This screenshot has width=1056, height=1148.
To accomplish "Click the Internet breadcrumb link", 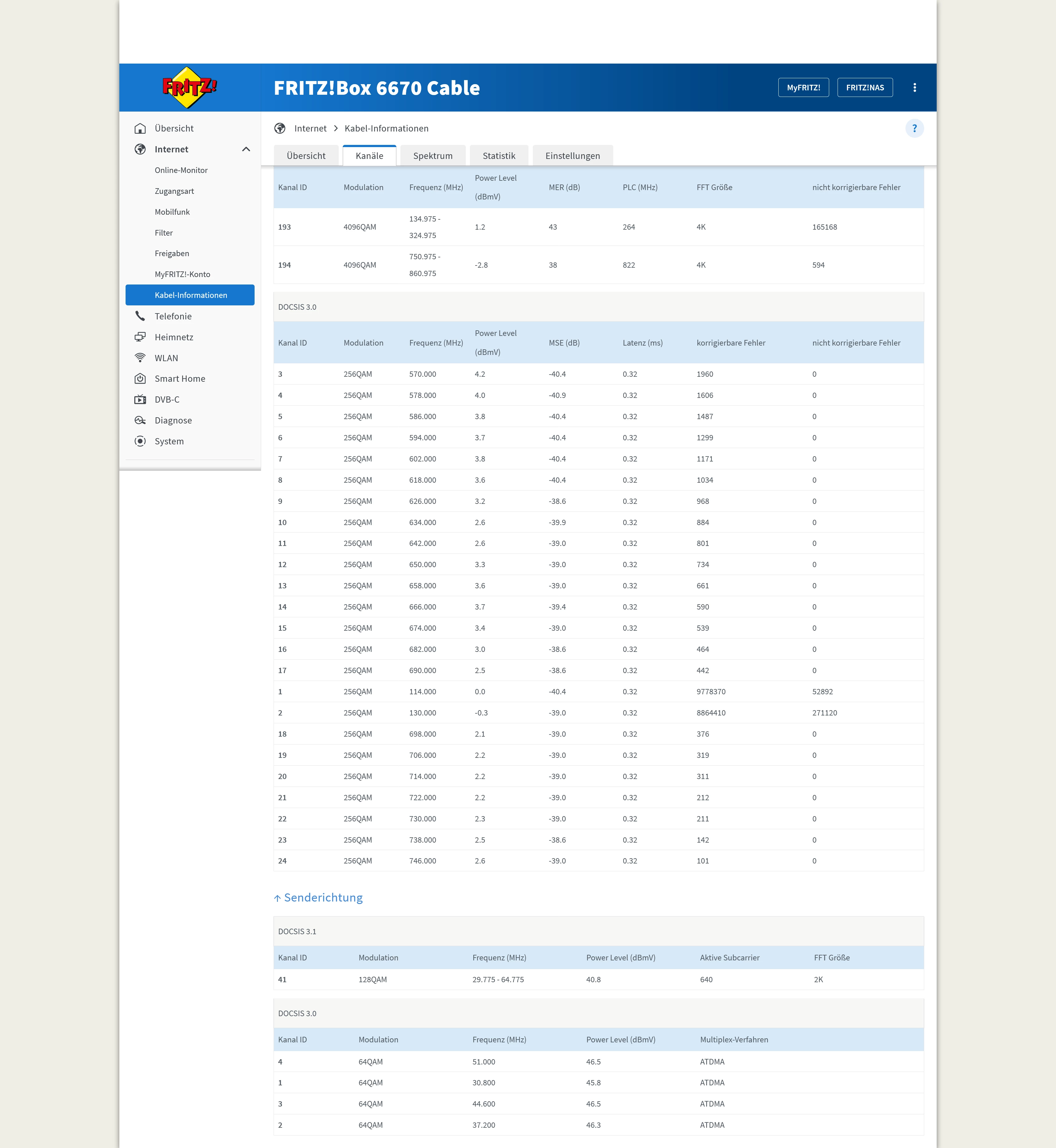I will 310,129.
